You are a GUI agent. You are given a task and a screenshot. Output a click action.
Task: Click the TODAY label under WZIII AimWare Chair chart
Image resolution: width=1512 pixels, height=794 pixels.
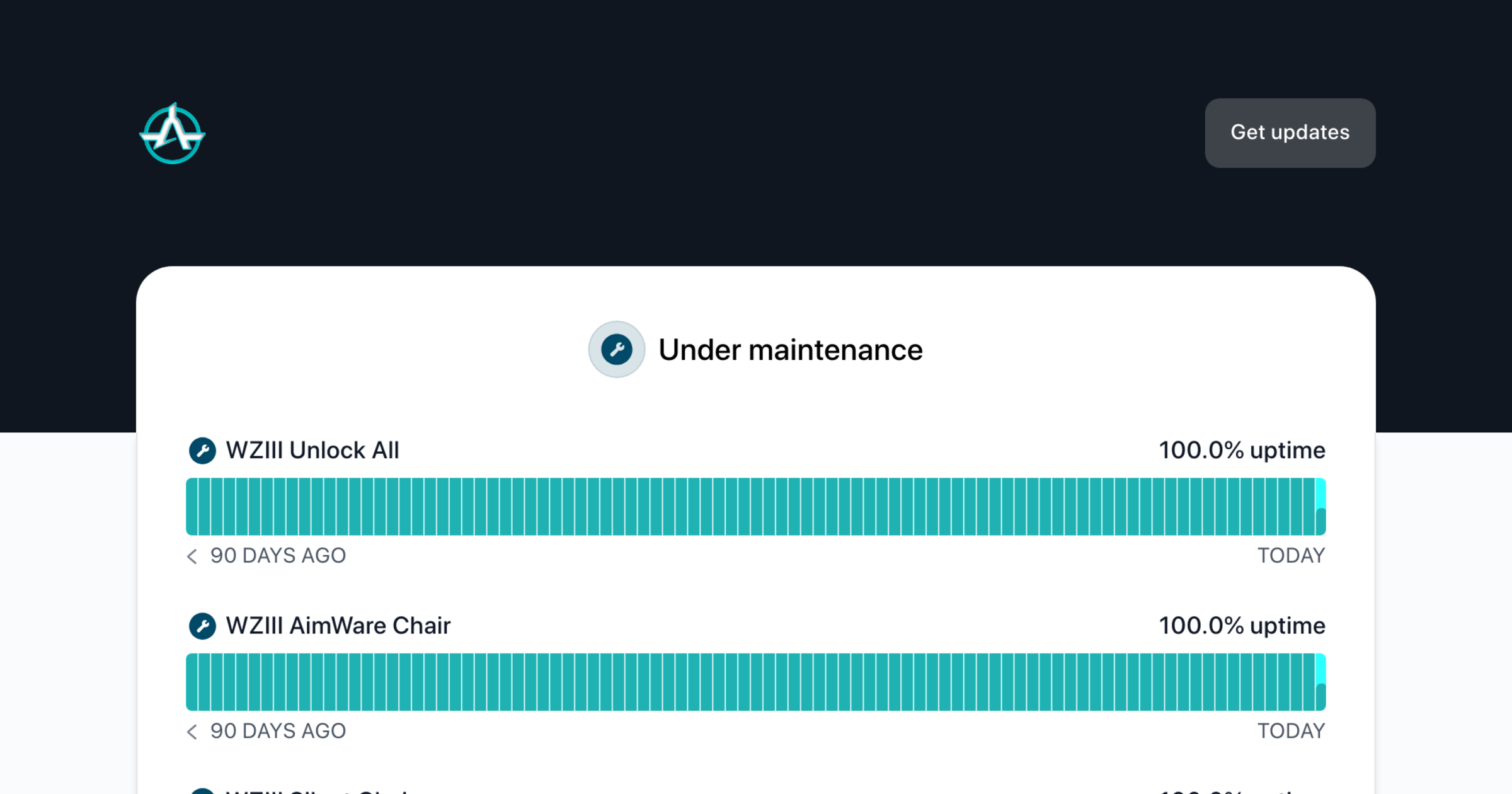coord(1291,731)
